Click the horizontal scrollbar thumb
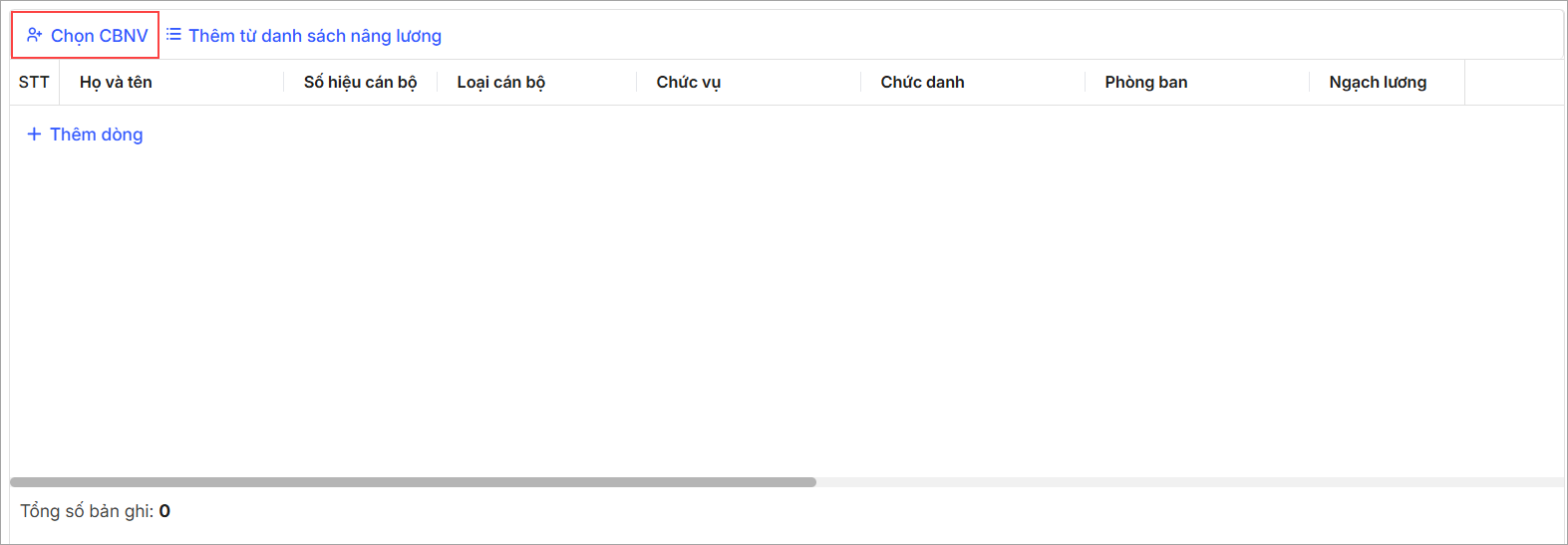The height and width of the screenshot is (545, 1568). (413, 482)
